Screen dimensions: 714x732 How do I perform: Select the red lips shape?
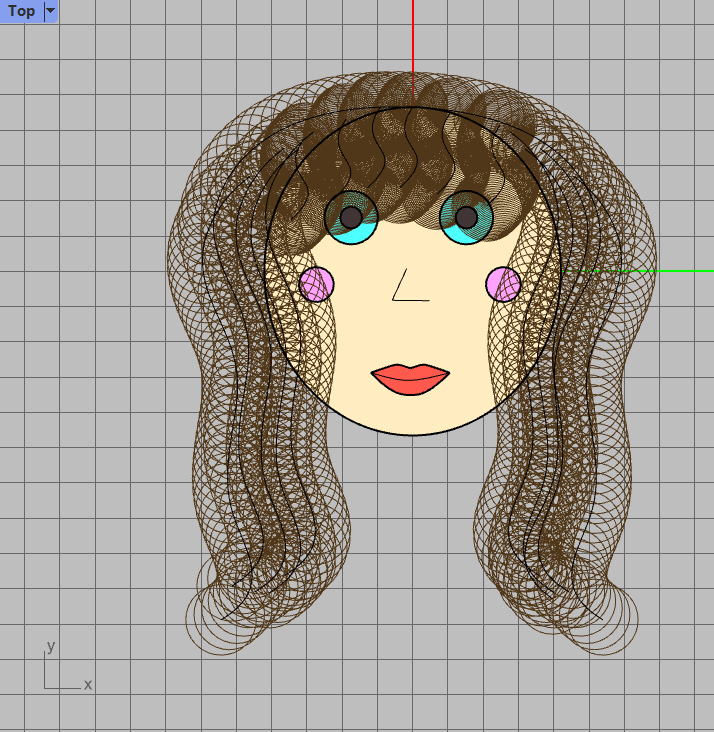(x=410, y=380)
